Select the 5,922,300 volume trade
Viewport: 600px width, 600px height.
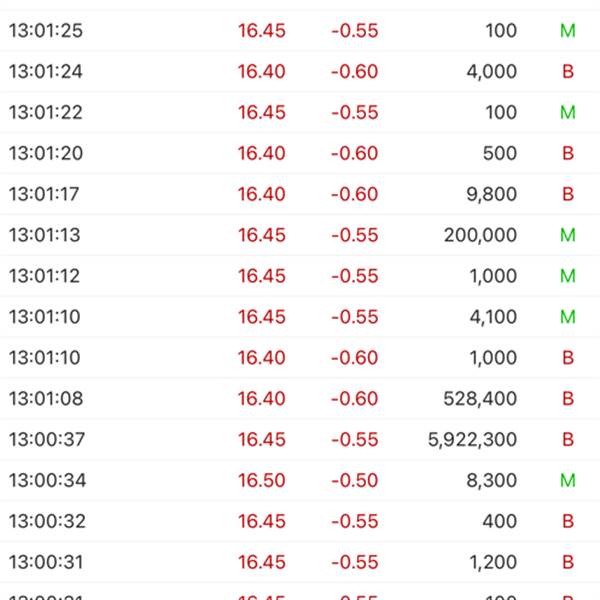coord(472,440)
